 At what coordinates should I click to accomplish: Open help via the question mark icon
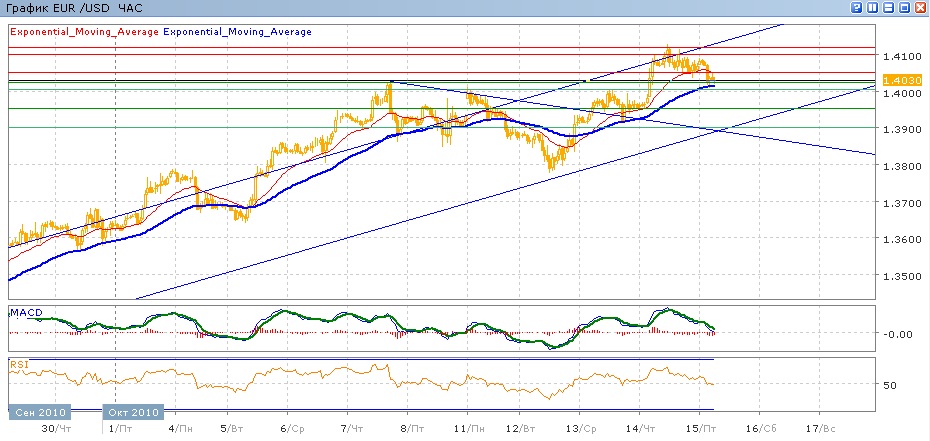(x=856, y=8)
